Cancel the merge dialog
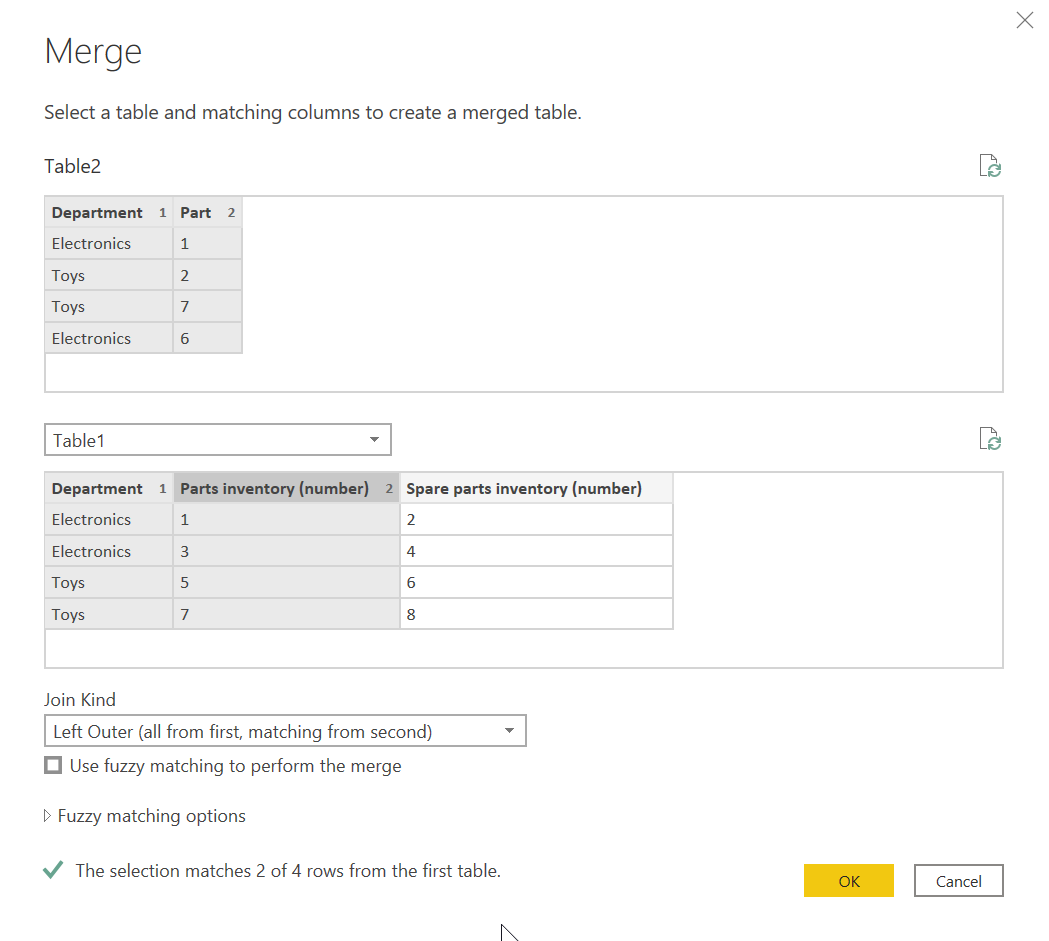1049x941 pixels. click(x=958, y=881)
